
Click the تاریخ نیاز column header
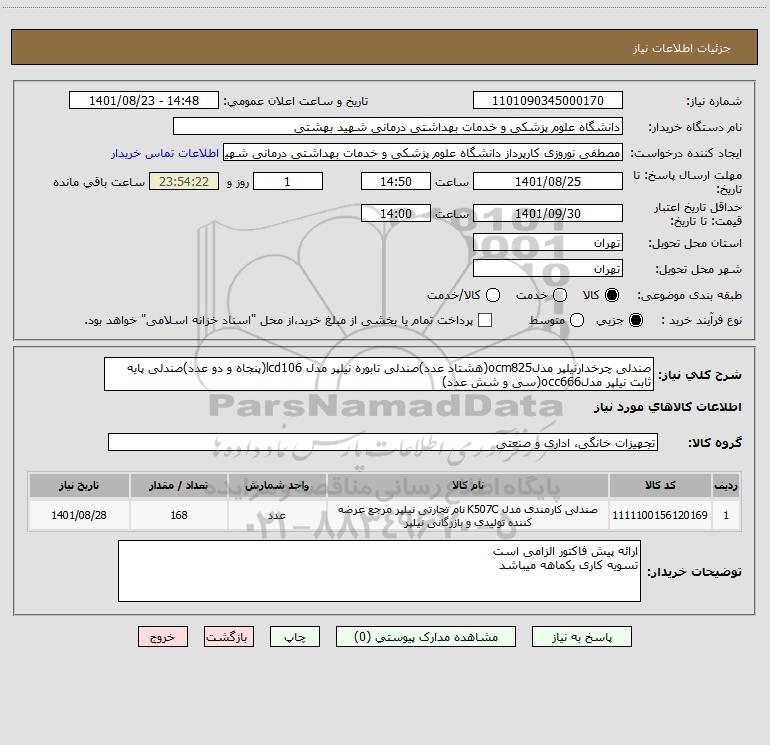79,485
